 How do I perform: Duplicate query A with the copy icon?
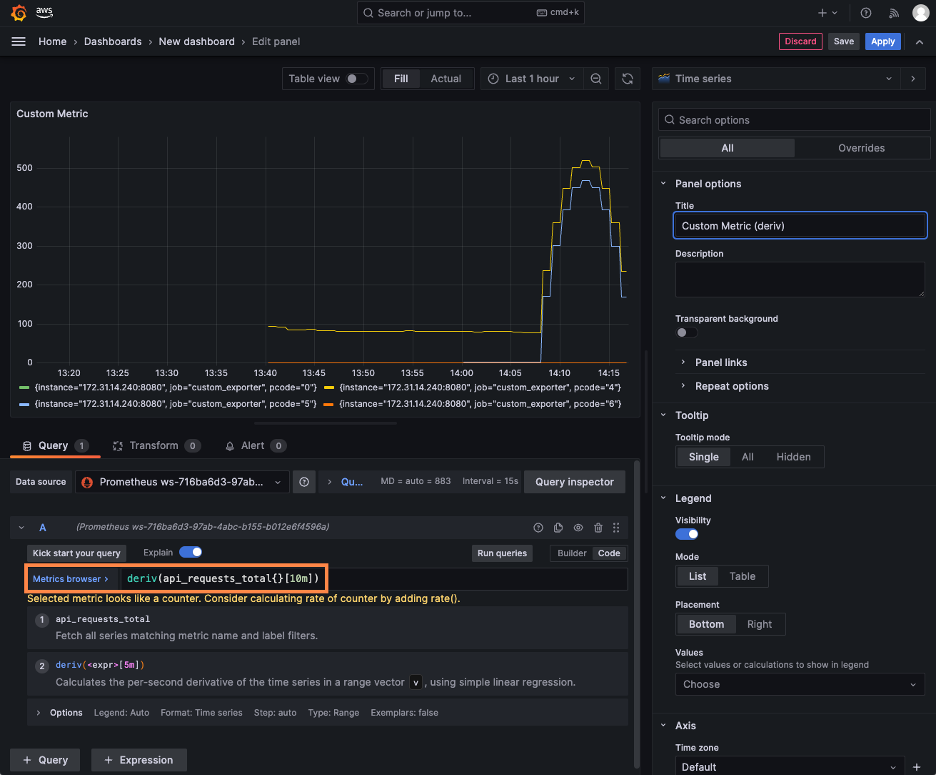point(558,527)
